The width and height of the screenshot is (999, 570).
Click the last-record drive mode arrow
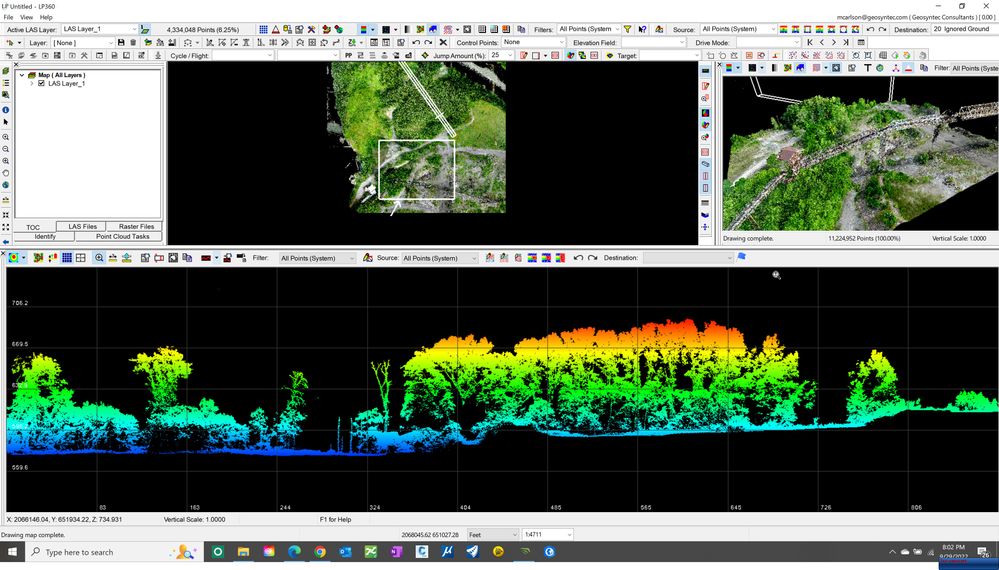coord(846,43)
